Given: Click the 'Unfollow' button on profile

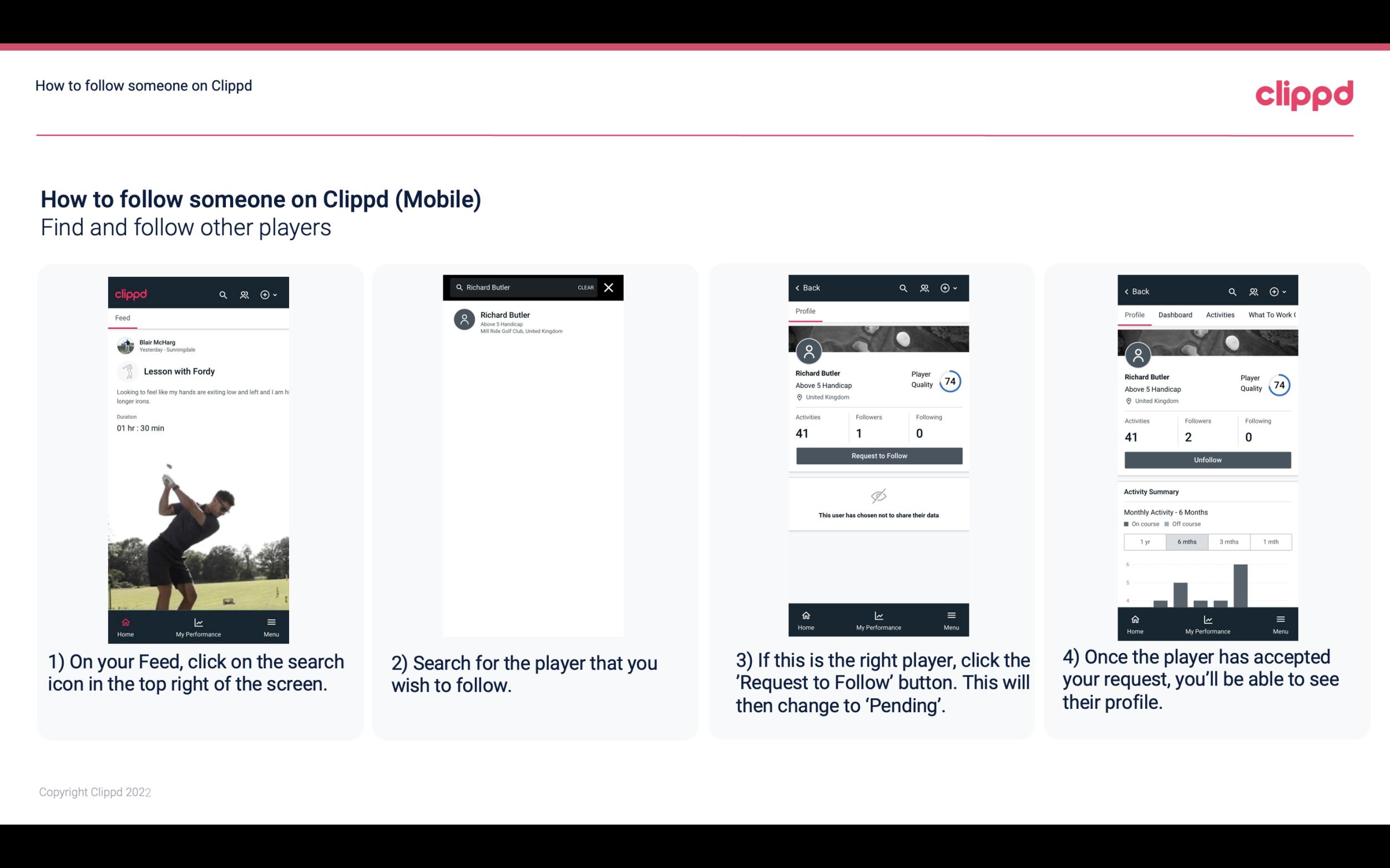Looking at the screenshot, I should point(1206,459).
